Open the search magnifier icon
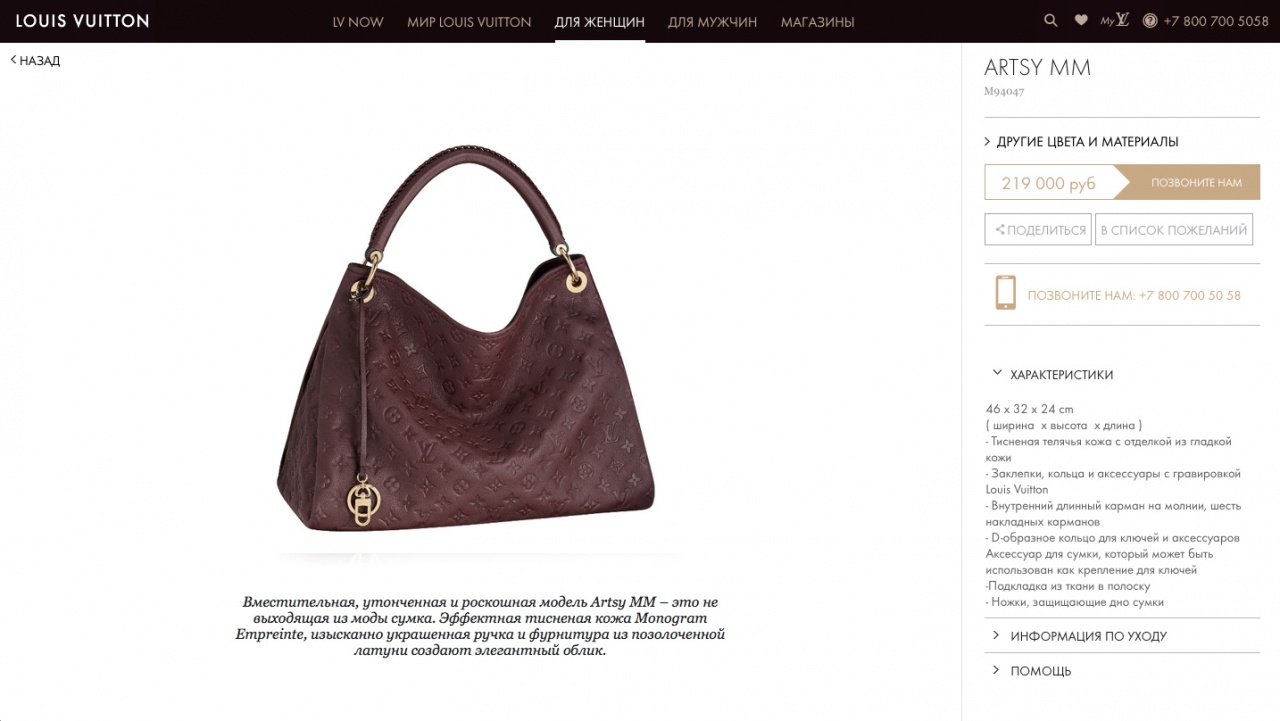Screen dimensions: 1280x721 pyautogui.click(x=1050, y=20)
